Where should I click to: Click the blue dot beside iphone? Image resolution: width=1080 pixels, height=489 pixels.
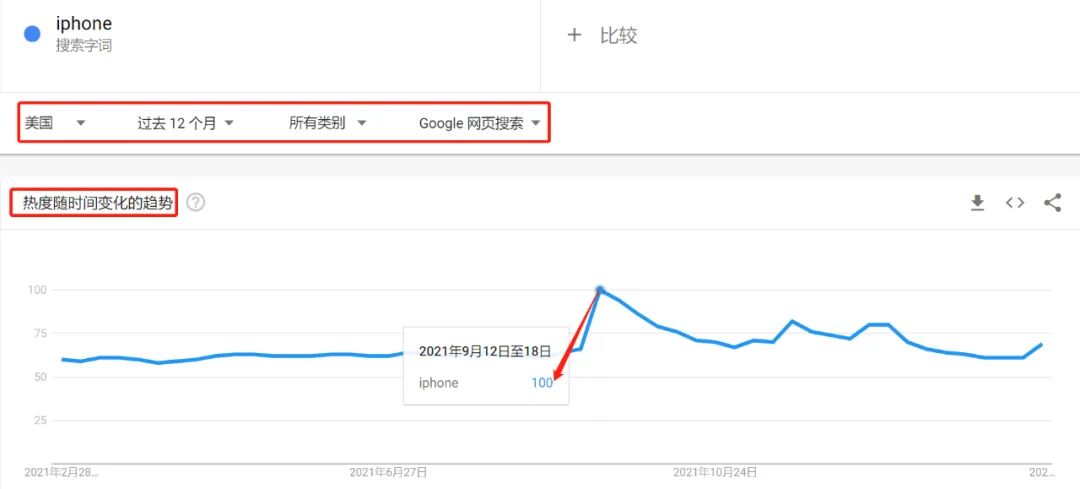32,34
